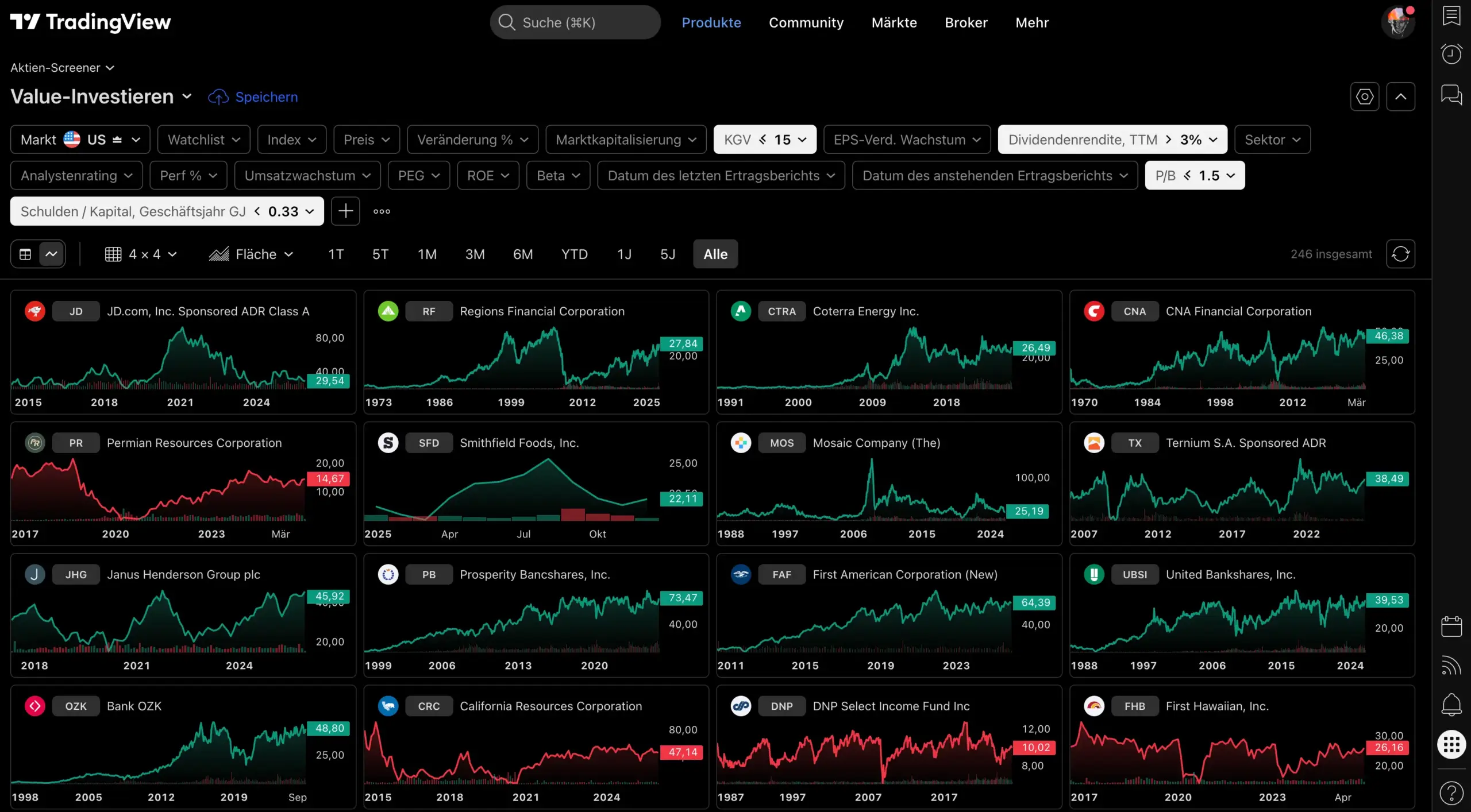Switch to table view mode
Viewport: 1471px width, 812px height.
[x=25, y=254]
